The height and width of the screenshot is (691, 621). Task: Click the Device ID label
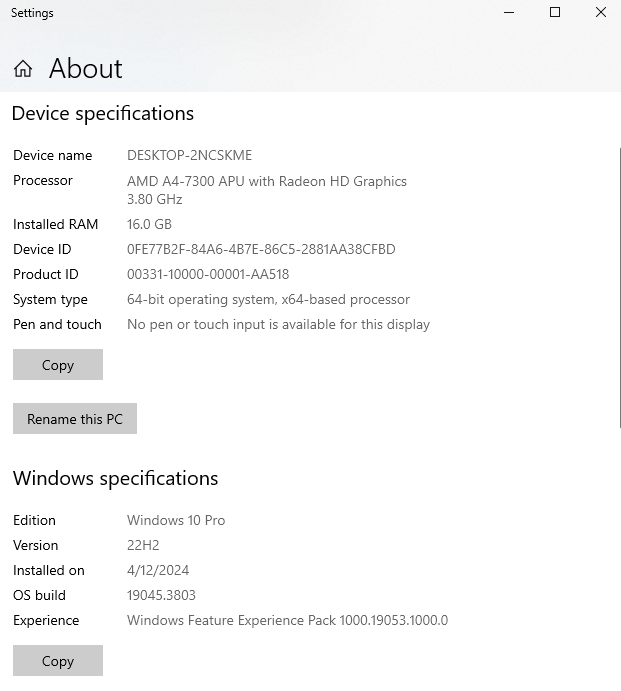click(x=42, y=249)
